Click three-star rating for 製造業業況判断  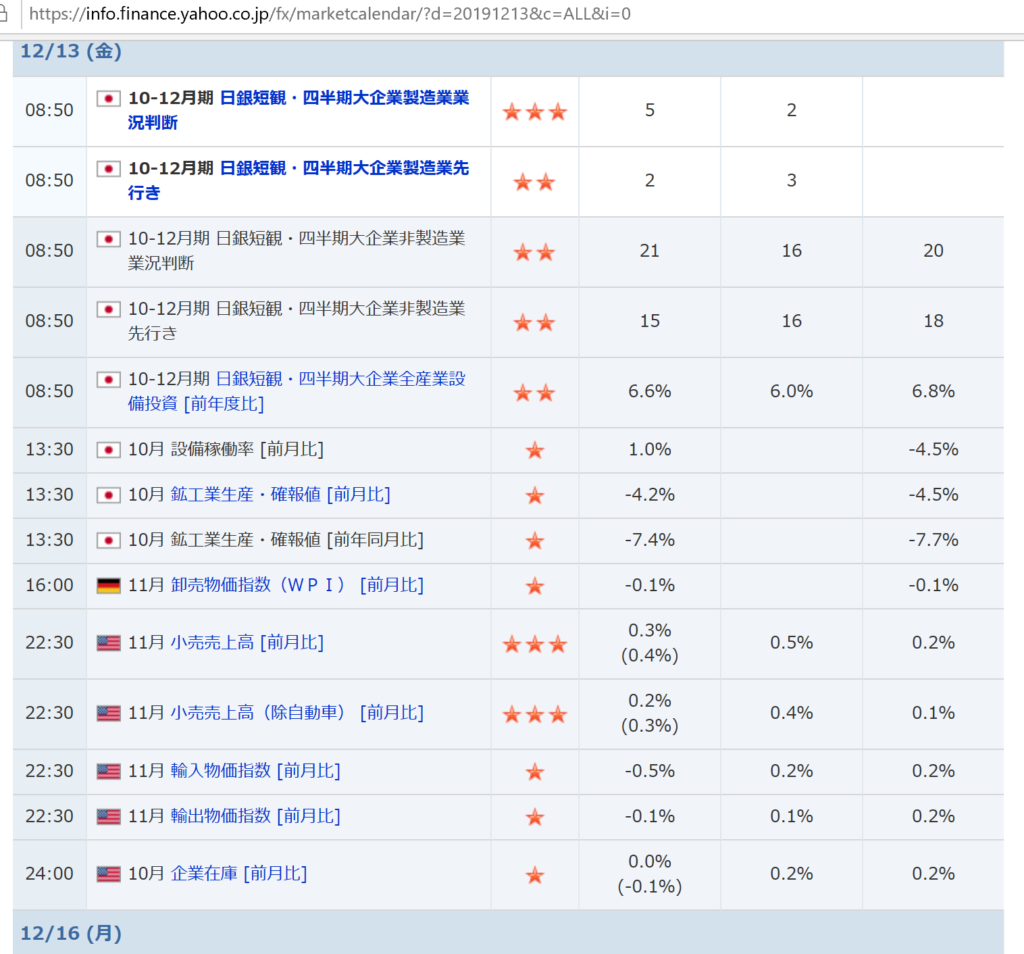pyautogui.click(x=535, y=112)
